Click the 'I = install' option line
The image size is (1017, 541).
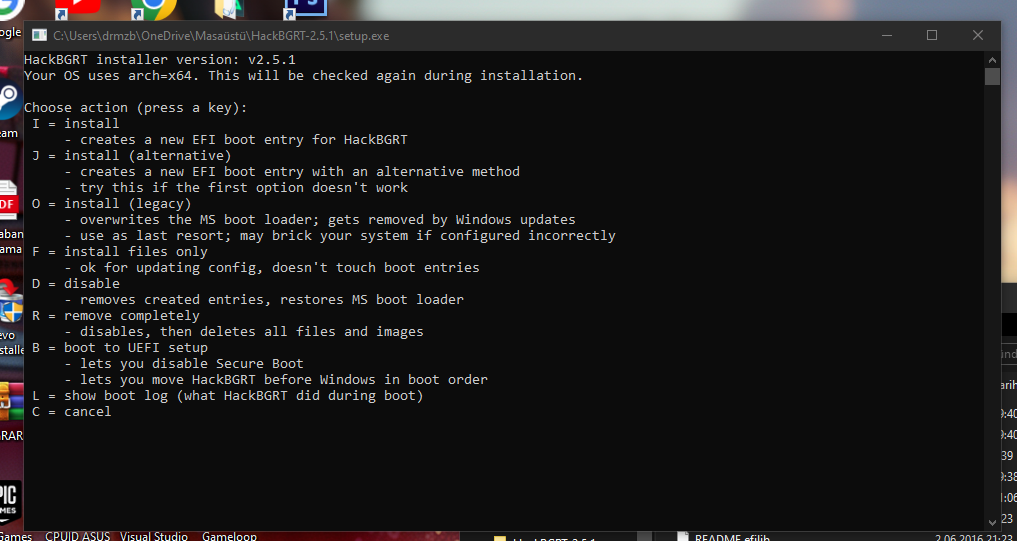coord(76,123)
